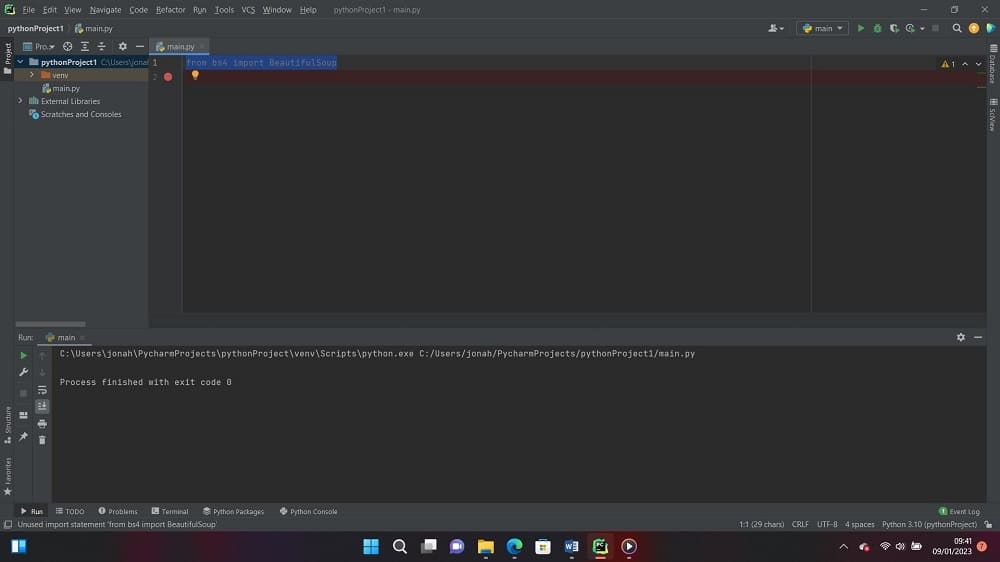Toggle soft-wrap in the run console
This screenshot has width=1000, height=562.
click(x=42, y=389)
